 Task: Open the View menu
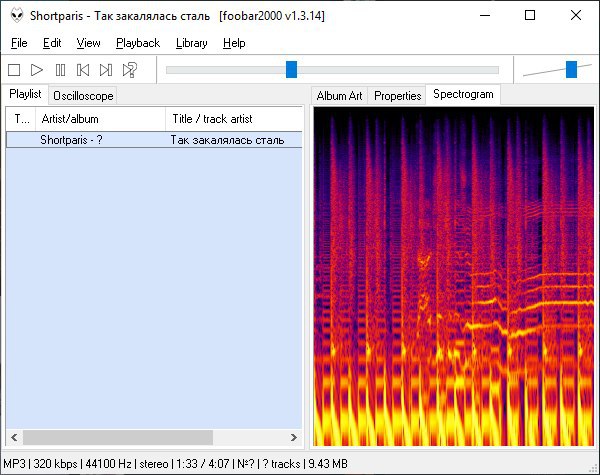point(88,43)
